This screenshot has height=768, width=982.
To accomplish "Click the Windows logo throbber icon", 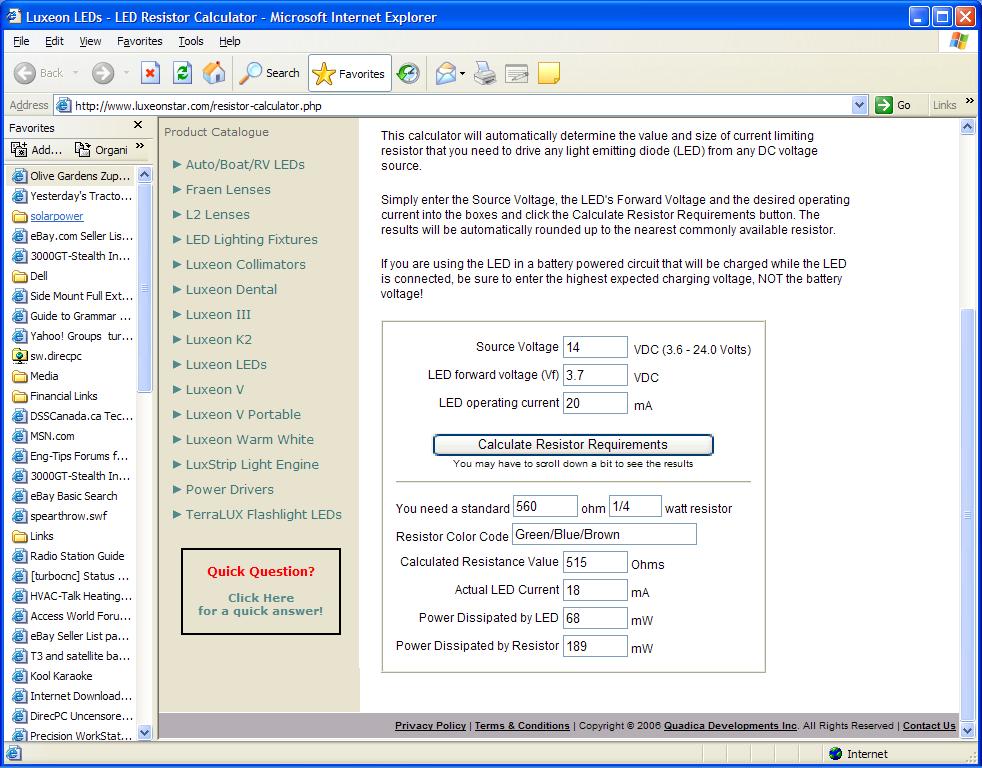I will click(x=959, y=41).
